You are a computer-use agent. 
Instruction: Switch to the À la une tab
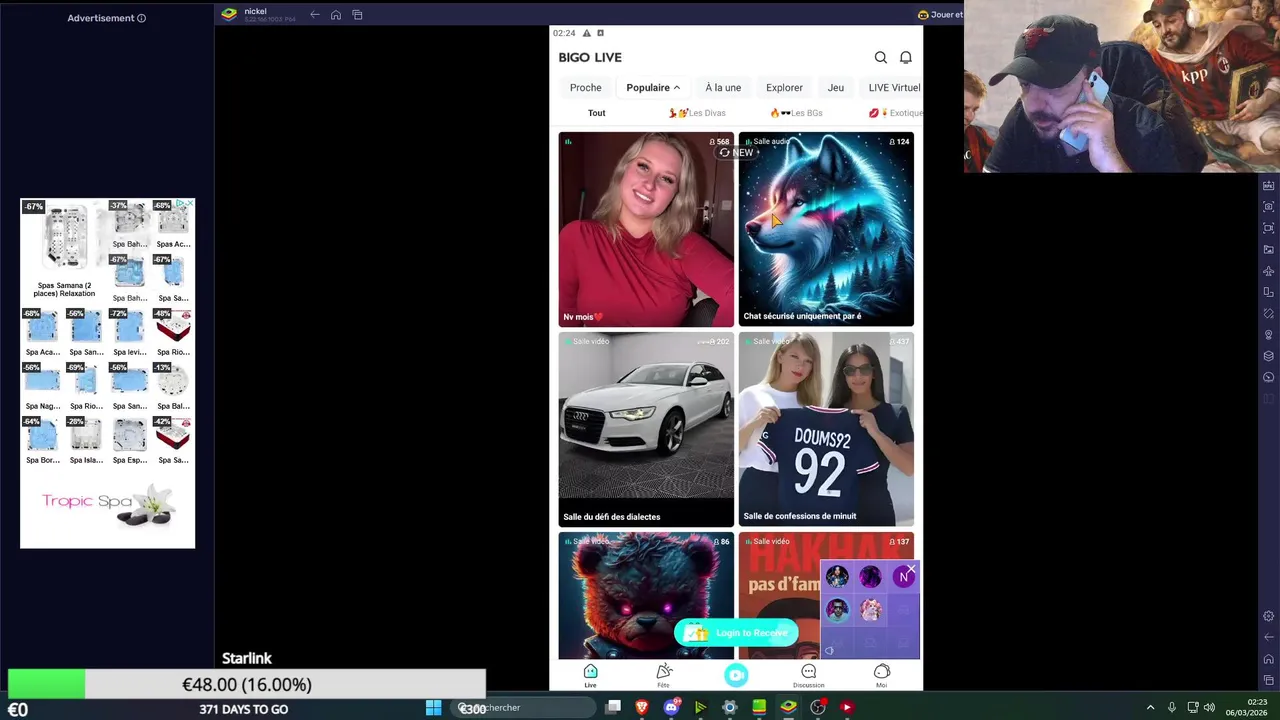pos(723,88)
